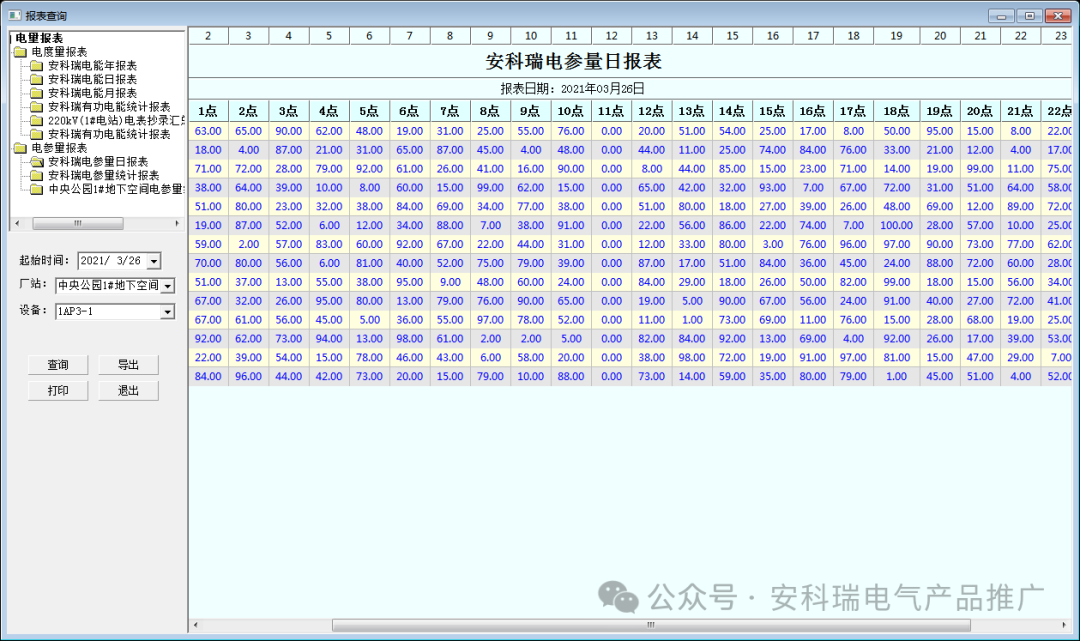Click the 220kV(1#电站)电表抄录 report folder icon

coord(36,120)
